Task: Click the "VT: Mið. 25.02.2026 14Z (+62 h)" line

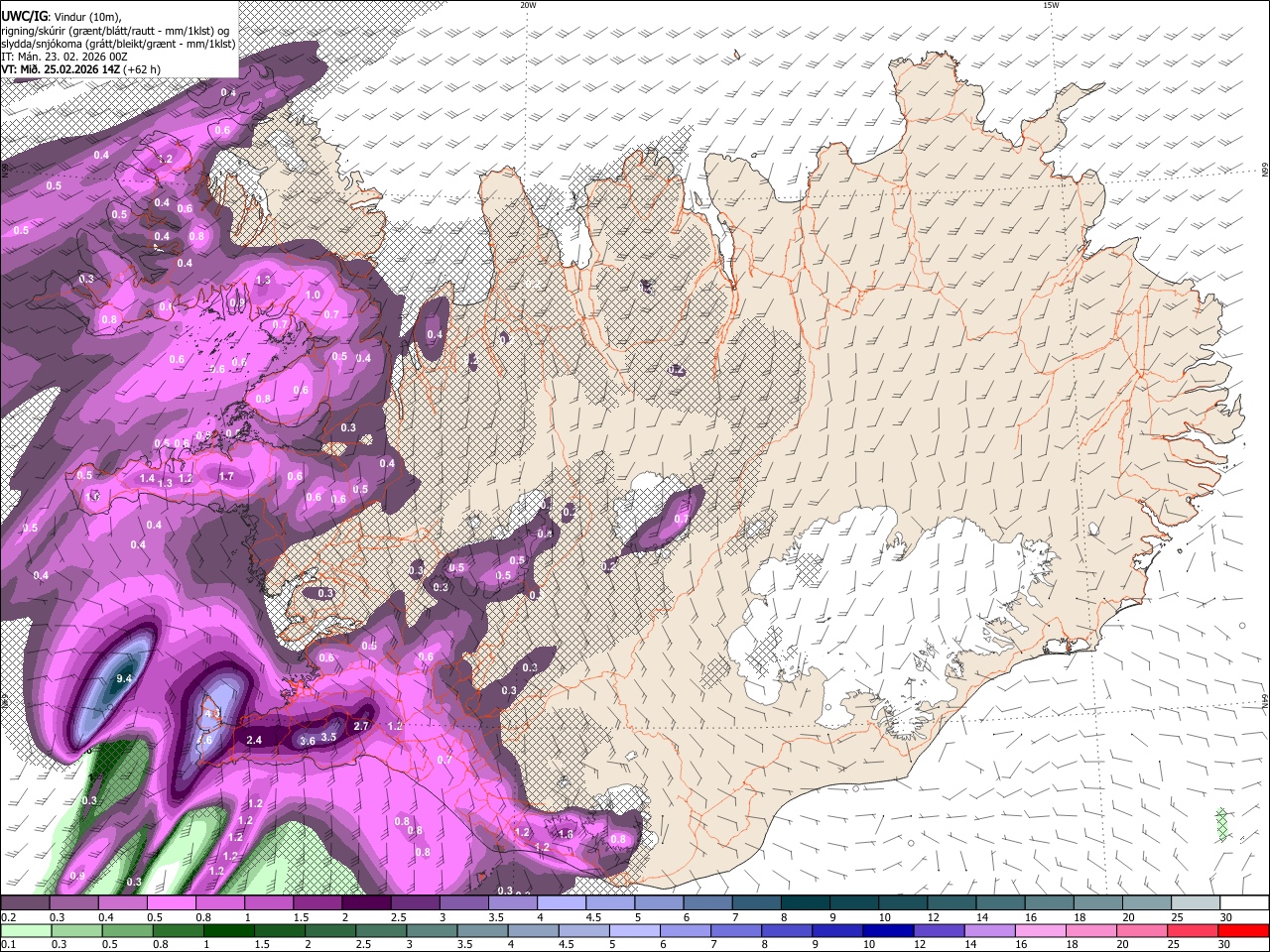Action: point(80,69)
